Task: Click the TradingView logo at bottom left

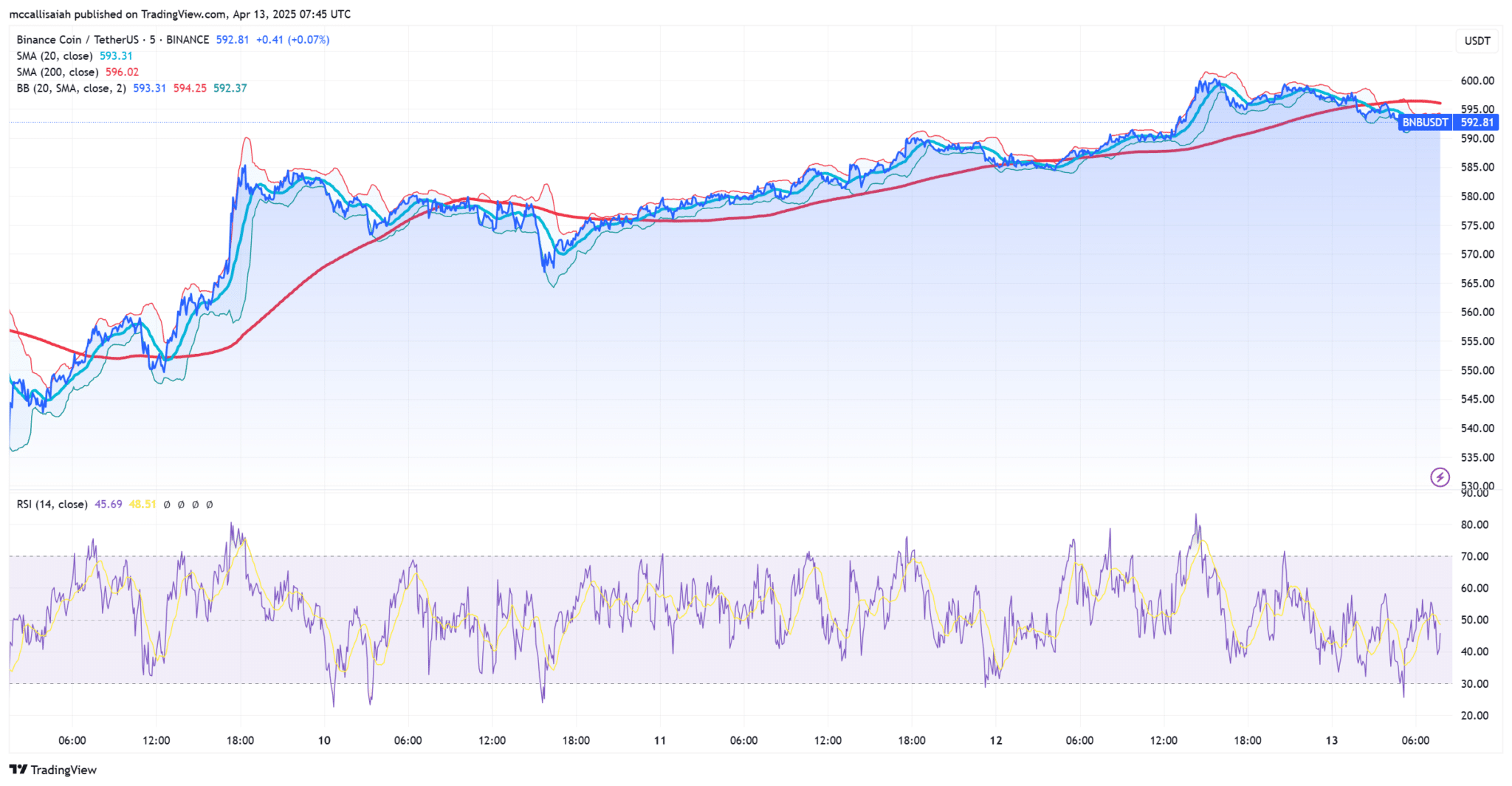Action: point(53,770)
